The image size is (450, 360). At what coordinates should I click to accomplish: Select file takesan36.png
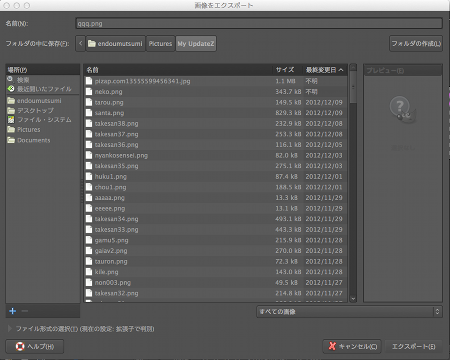point(216,145)
